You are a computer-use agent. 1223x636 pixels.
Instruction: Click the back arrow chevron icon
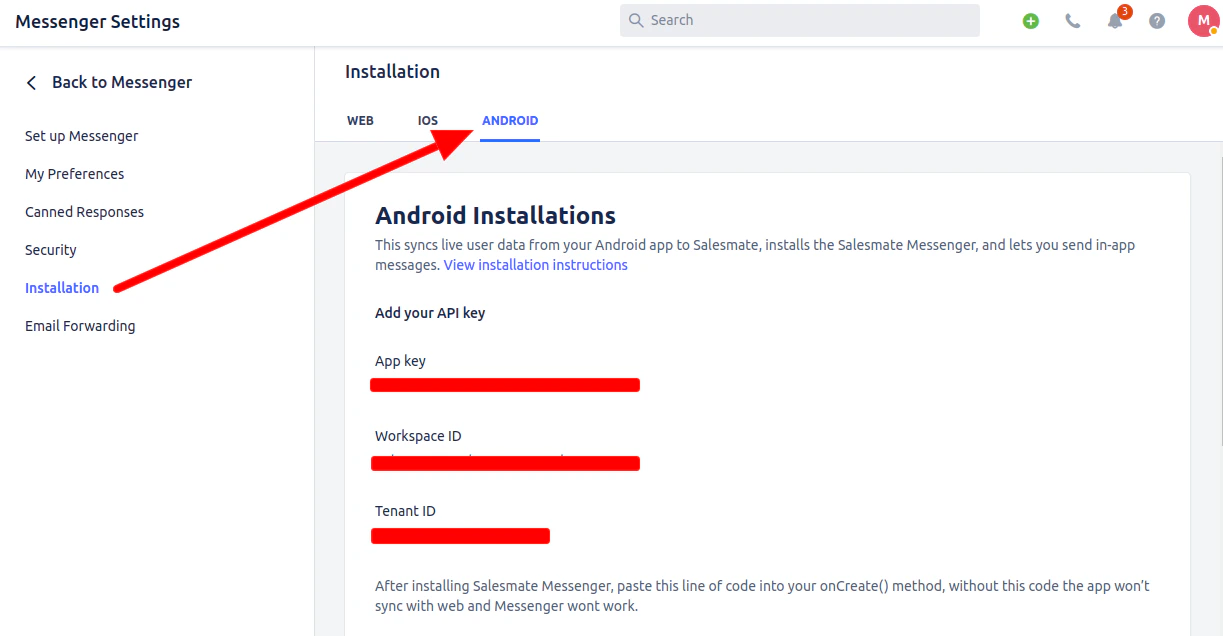(32, 83)
